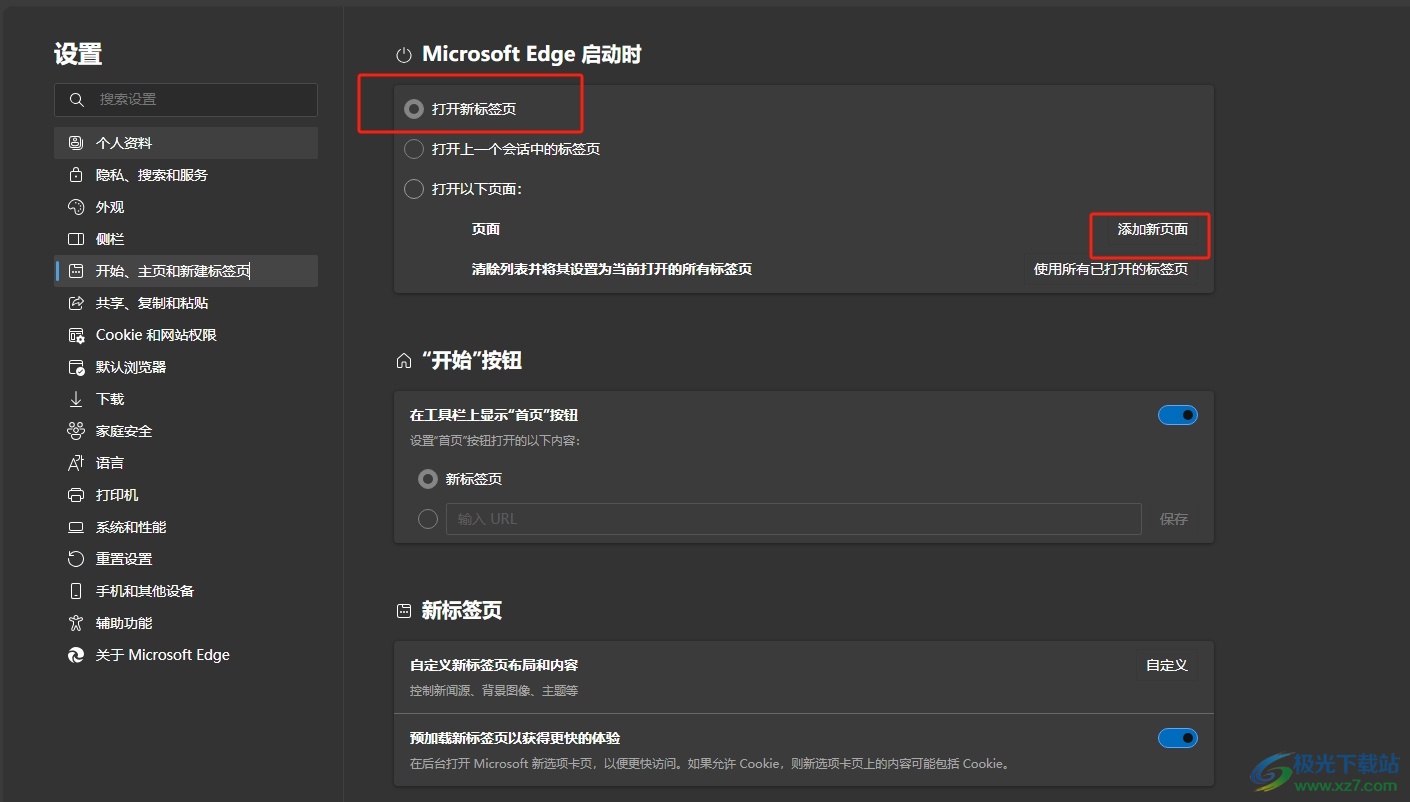The width and height of the screenshot is (1410, 802).
Task: Go to 外观 settings section
Action: pos(186,207)
